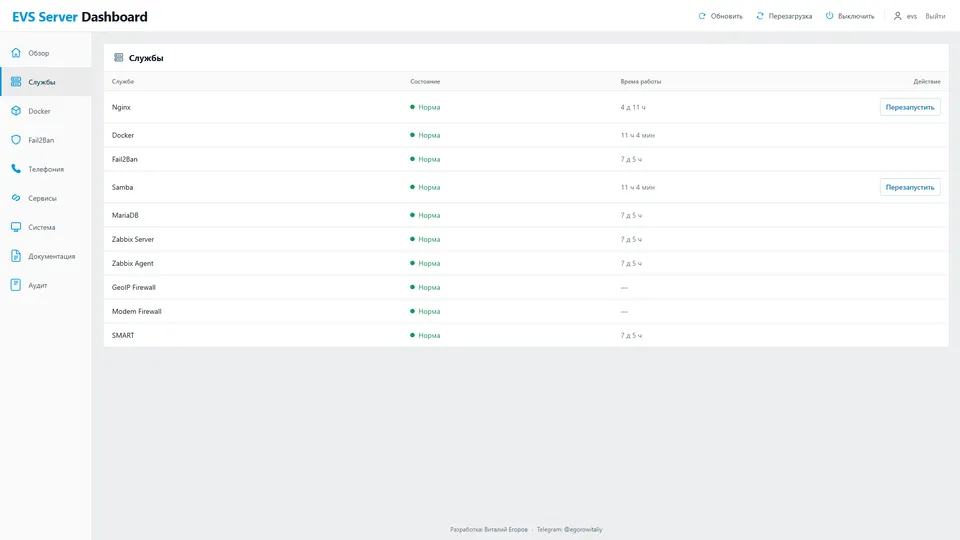Select Службы in the sidebar

(x=46, y=81)
